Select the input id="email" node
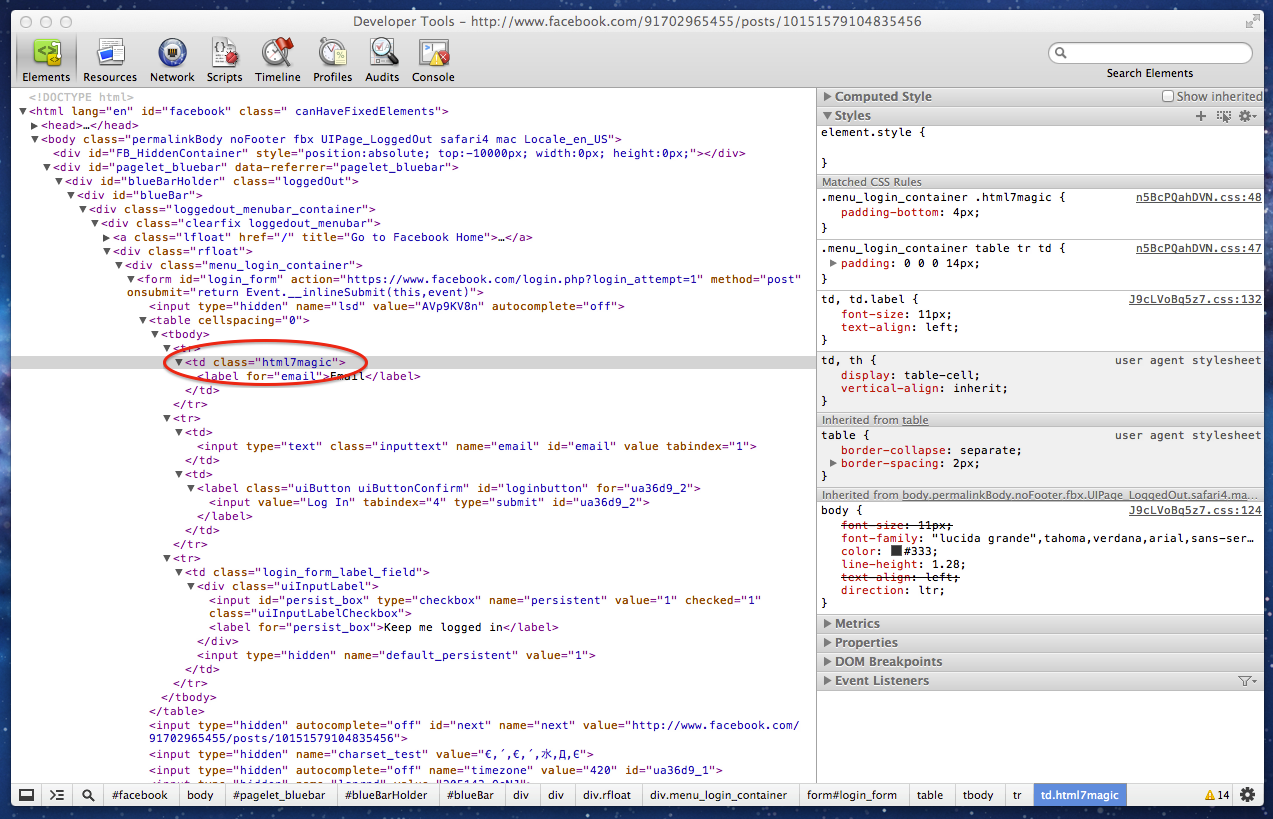Viewport: 1273px width, 819px height. (x=477, y=447)
